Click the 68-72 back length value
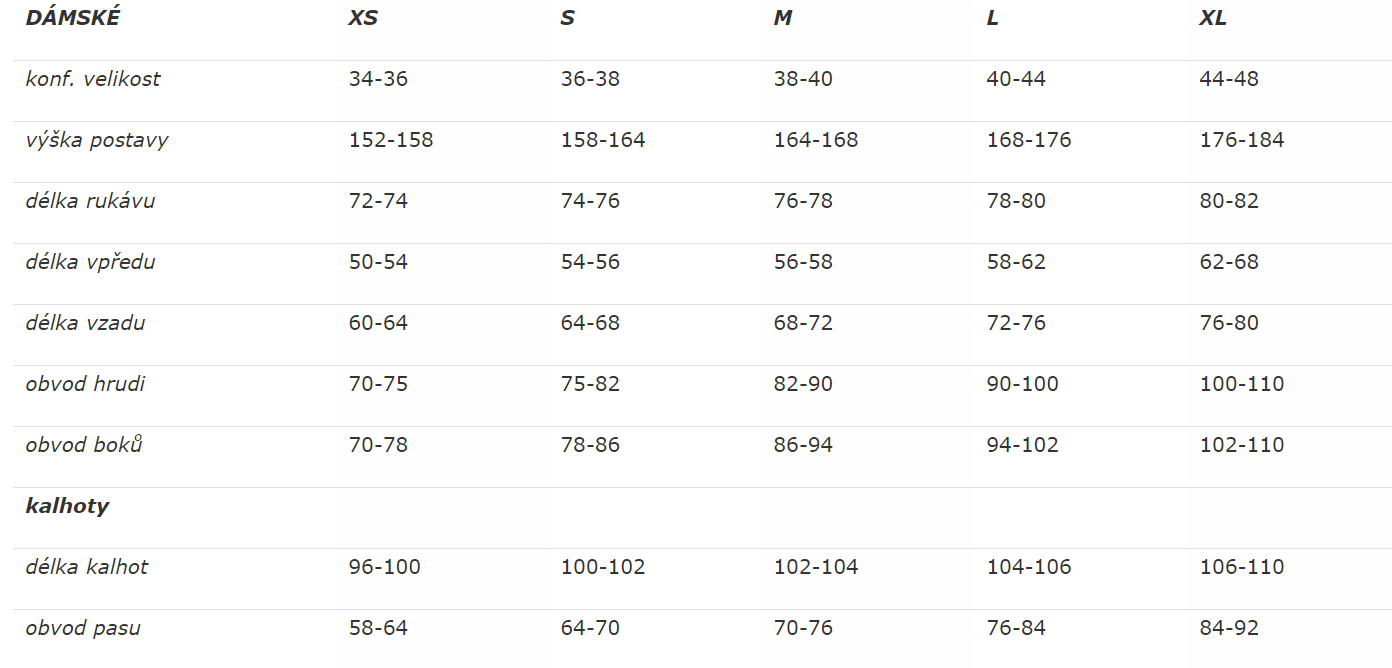Viewport: 1392px width, 668px height. pyautogui.click(x=803, y=323)
